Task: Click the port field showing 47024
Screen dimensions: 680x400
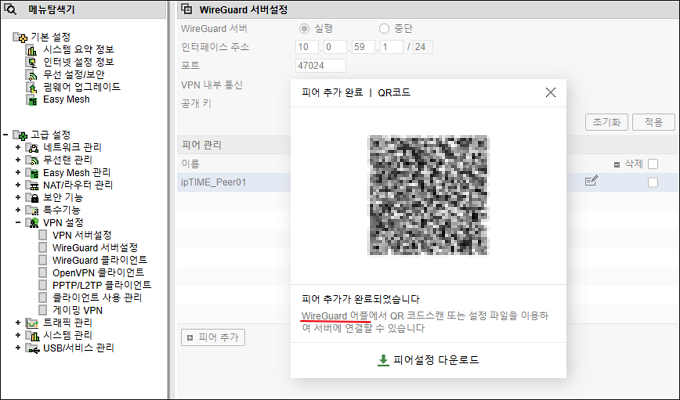Action: click(320, 66)
